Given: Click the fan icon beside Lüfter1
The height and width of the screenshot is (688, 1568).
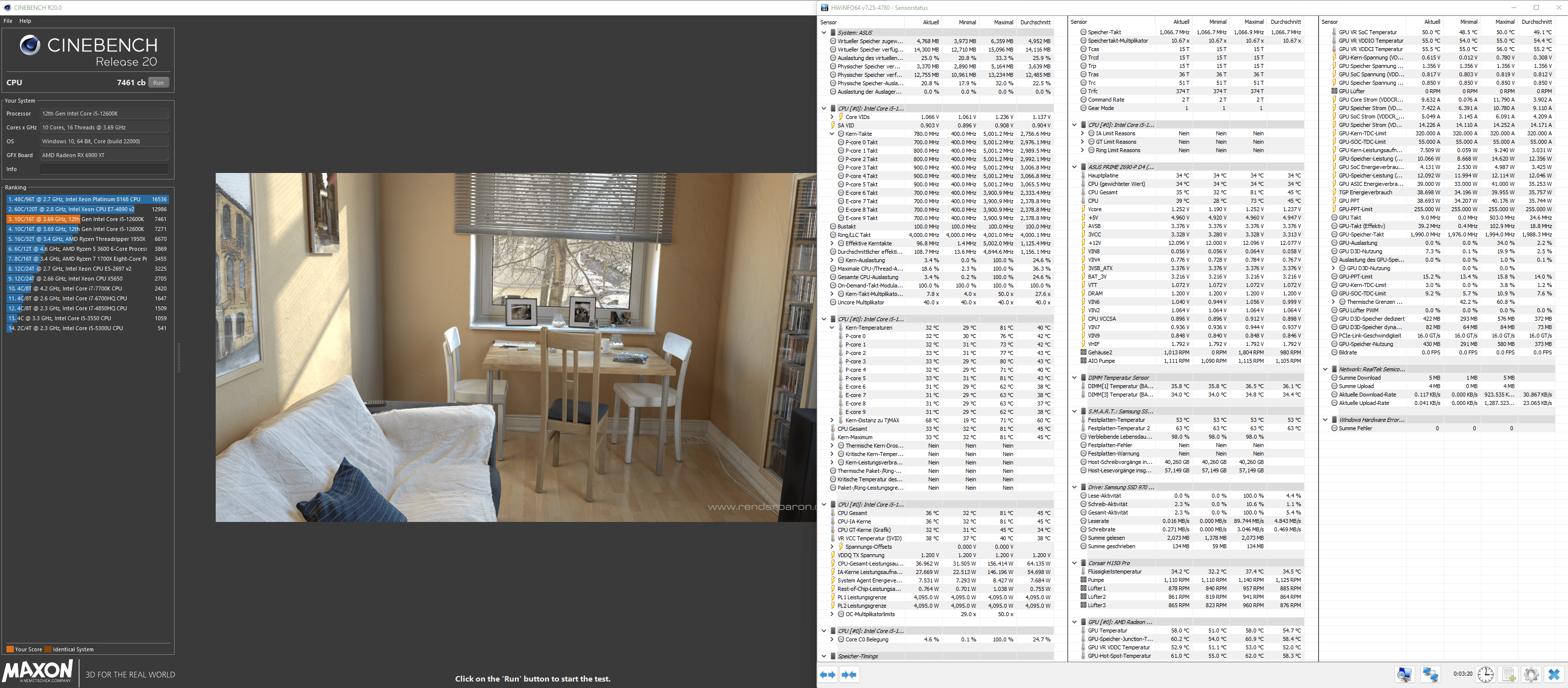Looking at the screenshot, I should pos(1084,588).
